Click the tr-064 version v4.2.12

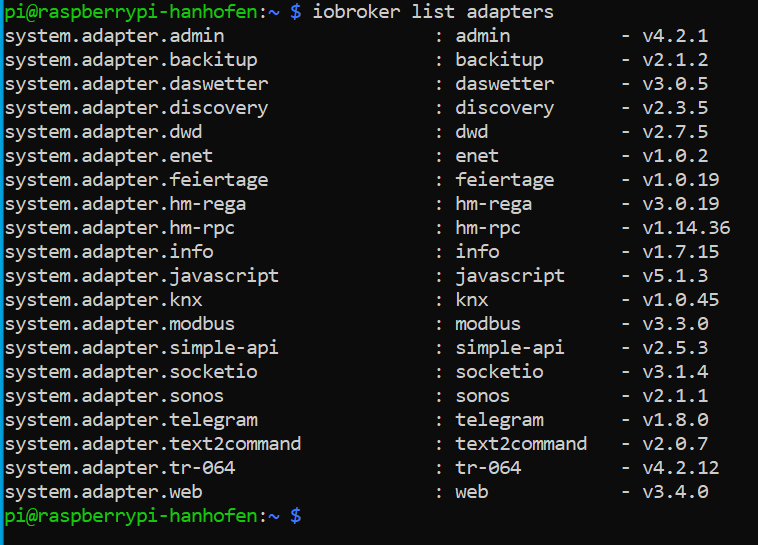(x=681, y=468)
